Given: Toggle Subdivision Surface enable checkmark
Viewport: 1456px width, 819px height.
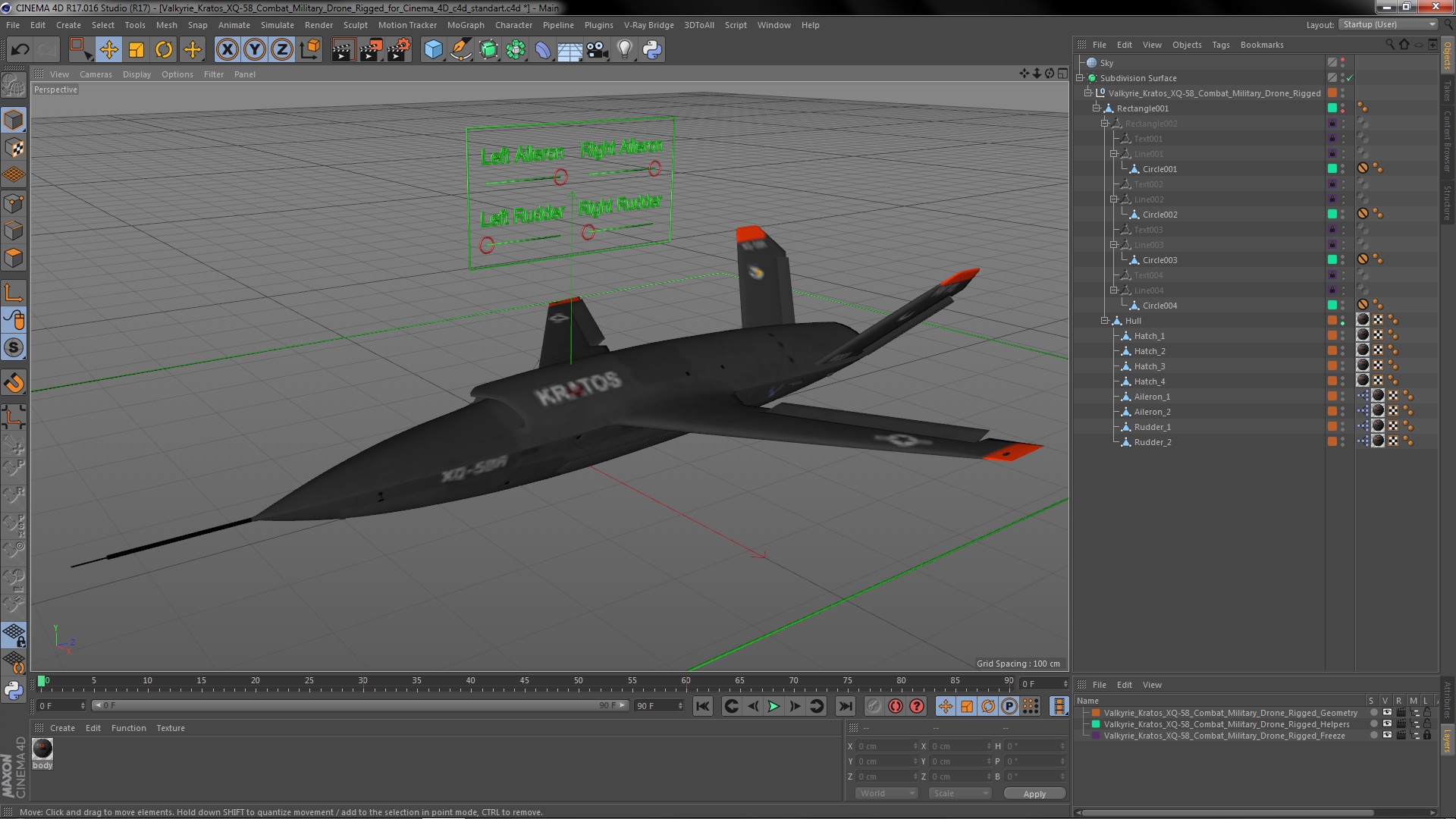Looking at the screenshot, I should point(1350,78).
